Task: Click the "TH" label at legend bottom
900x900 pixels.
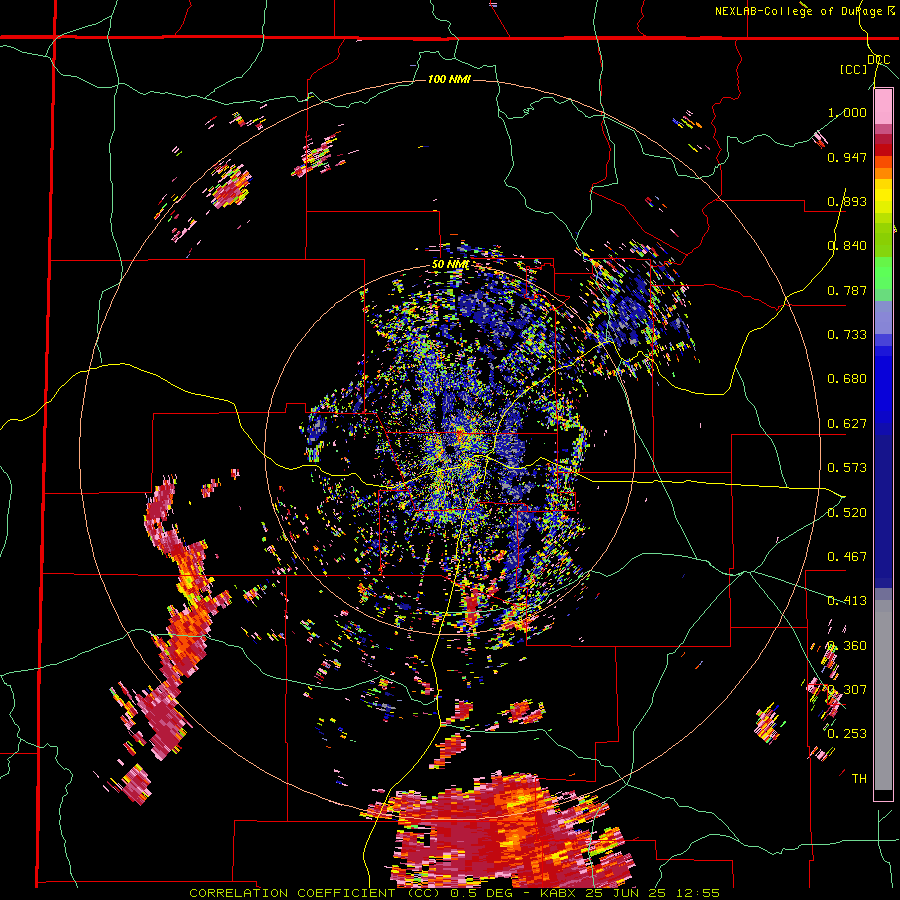Action: [859, 779]
